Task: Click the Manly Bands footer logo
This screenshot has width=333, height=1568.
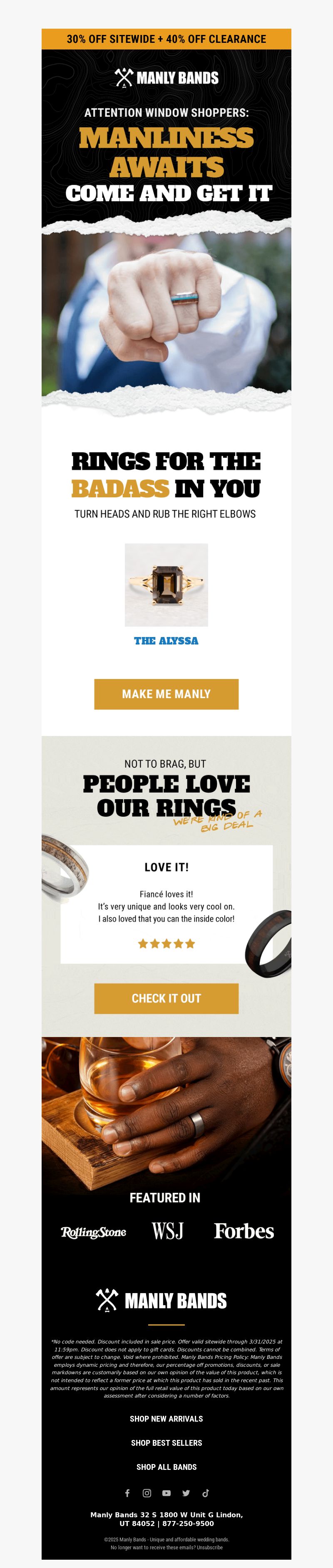Action: 162,1301
